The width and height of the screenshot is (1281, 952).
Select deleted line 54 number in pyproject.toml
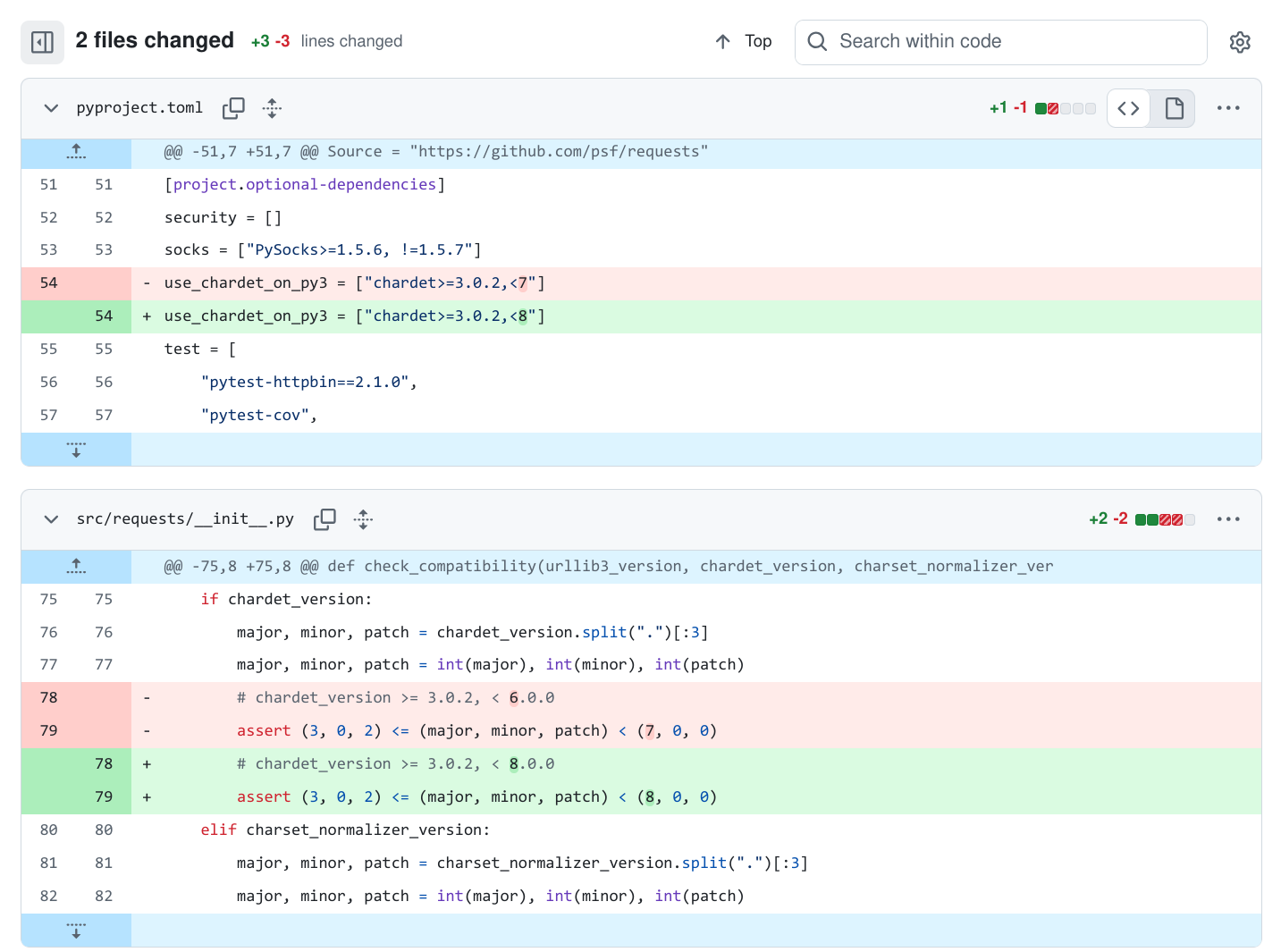click(x=48, y=283)
